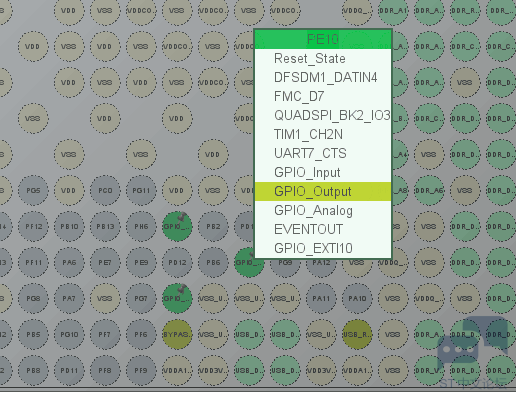
Task: Pick the highlighted GPIO_Output entry
Action: tap(323, 191)
